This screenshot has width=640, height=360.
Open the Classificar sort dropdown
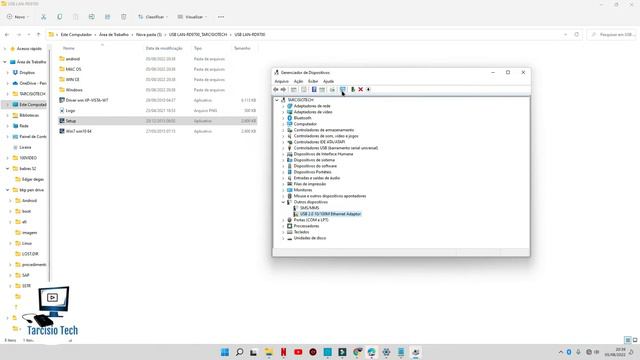[153, 17]
